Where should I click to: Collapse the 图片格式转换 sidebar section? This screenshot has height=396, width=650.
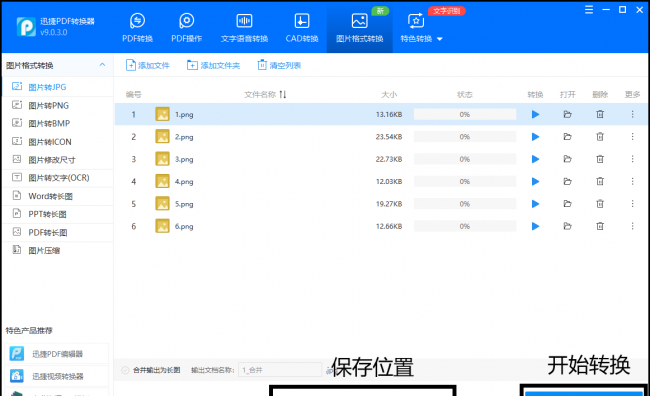[102, 65]
